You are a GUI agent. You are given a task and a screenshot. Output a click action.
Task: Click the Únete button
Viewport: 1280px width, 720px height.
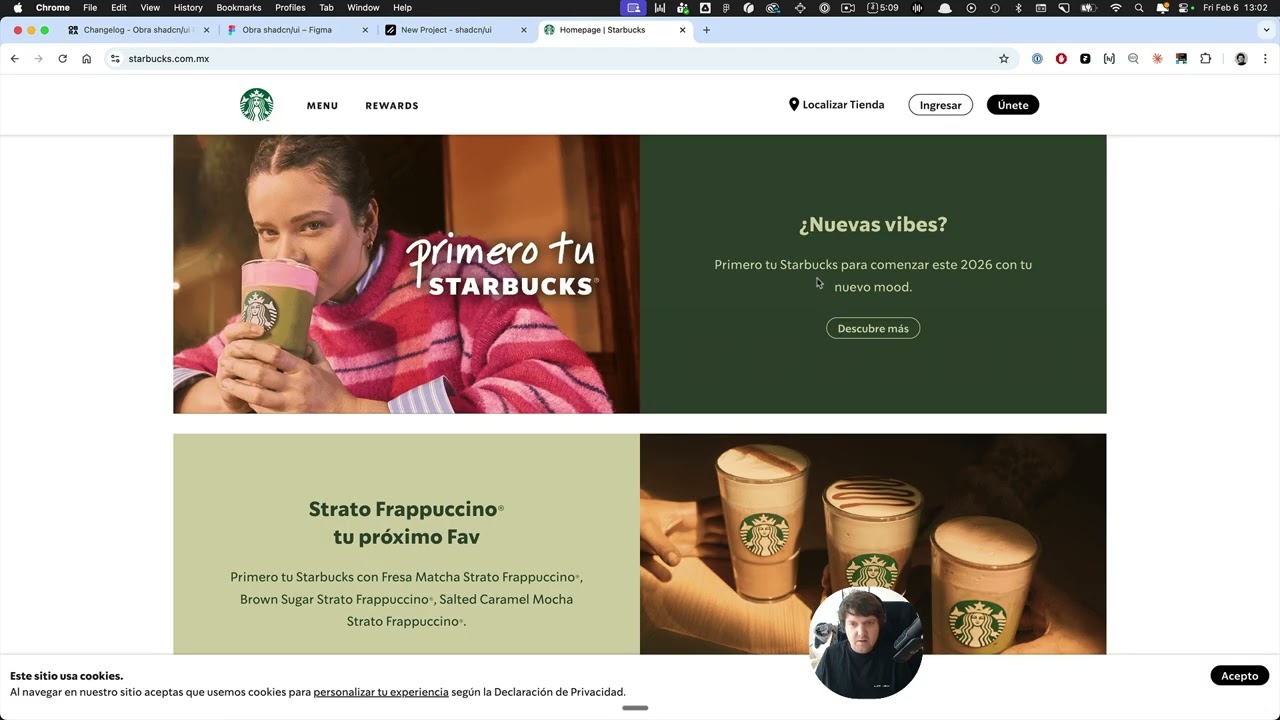pos(1013,105)
